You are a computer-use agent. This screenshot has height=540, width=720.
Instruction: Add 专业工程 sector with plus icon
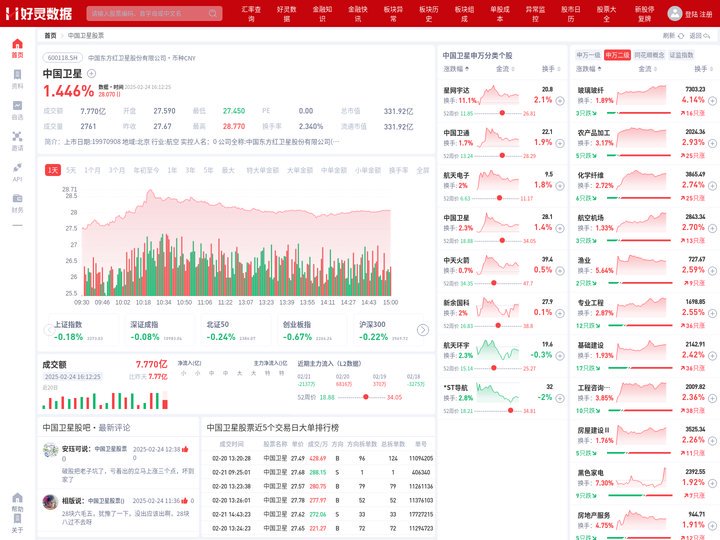pos(712,313)
